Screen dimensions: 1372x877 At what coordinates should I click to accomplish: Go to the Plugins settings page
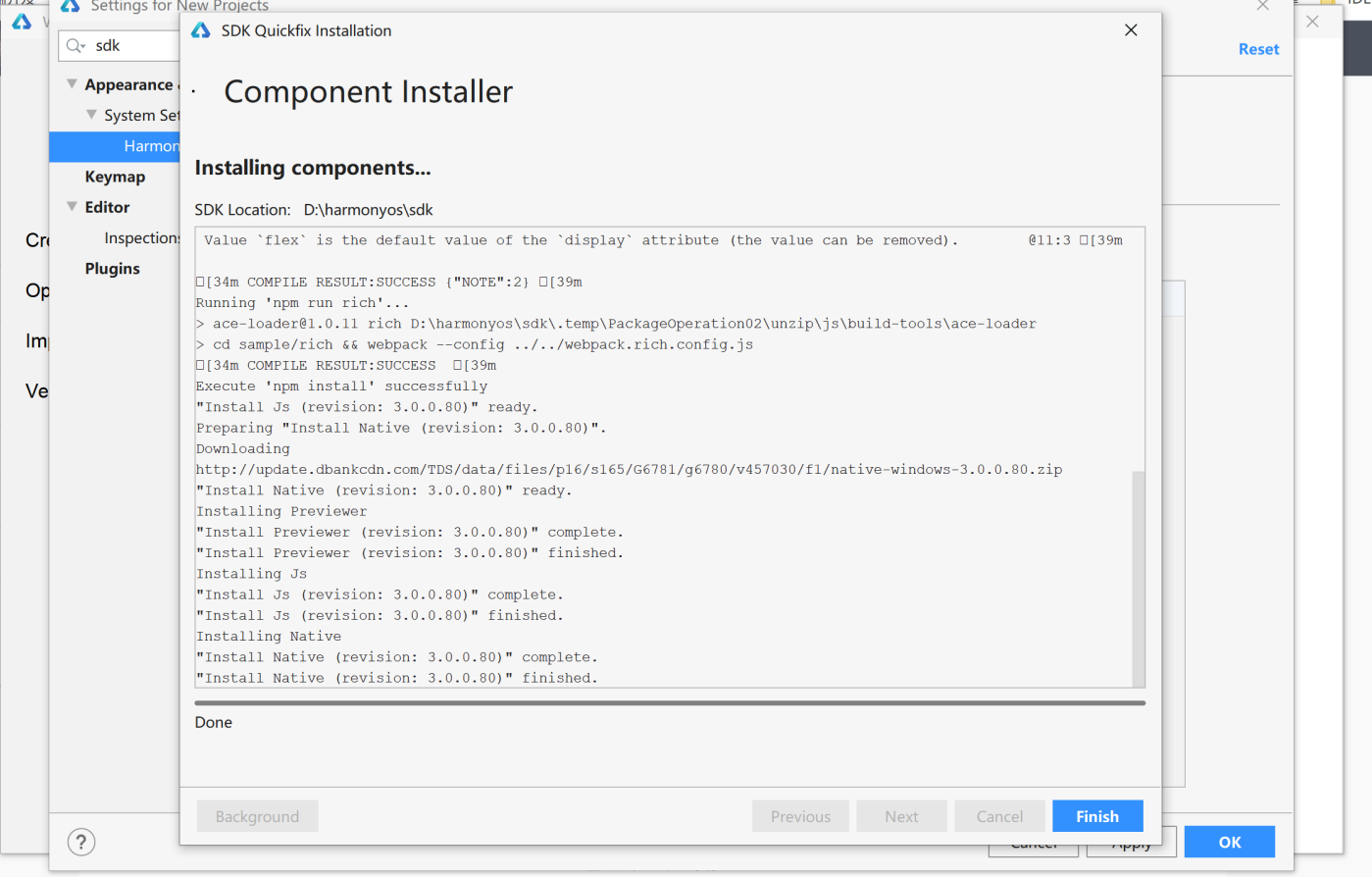coord(112,269)
